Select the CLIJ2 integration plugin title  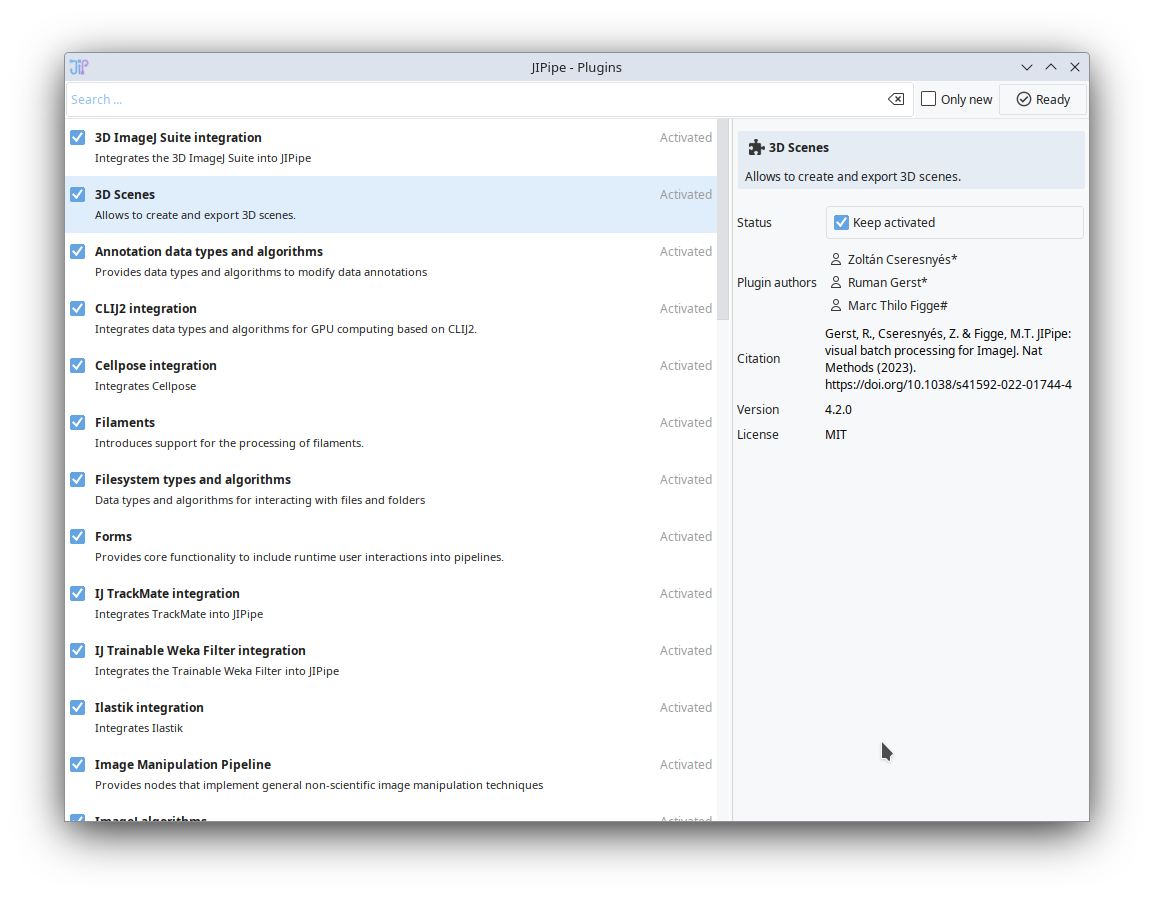pyautogui.click(x=146, y=308)
